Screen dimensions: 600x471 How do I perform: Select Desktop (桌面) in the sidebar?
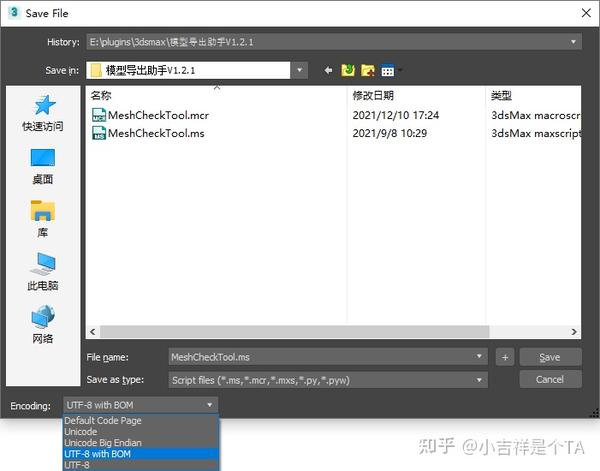tap(43, 166)
